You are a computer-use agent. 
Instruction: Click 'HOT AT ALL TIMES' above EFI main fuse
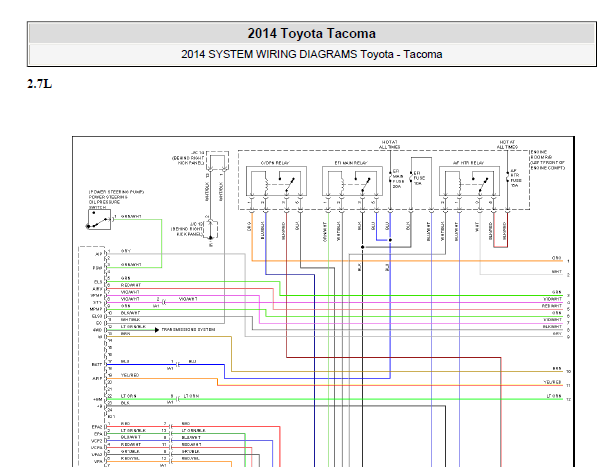[x=390, y=145]
